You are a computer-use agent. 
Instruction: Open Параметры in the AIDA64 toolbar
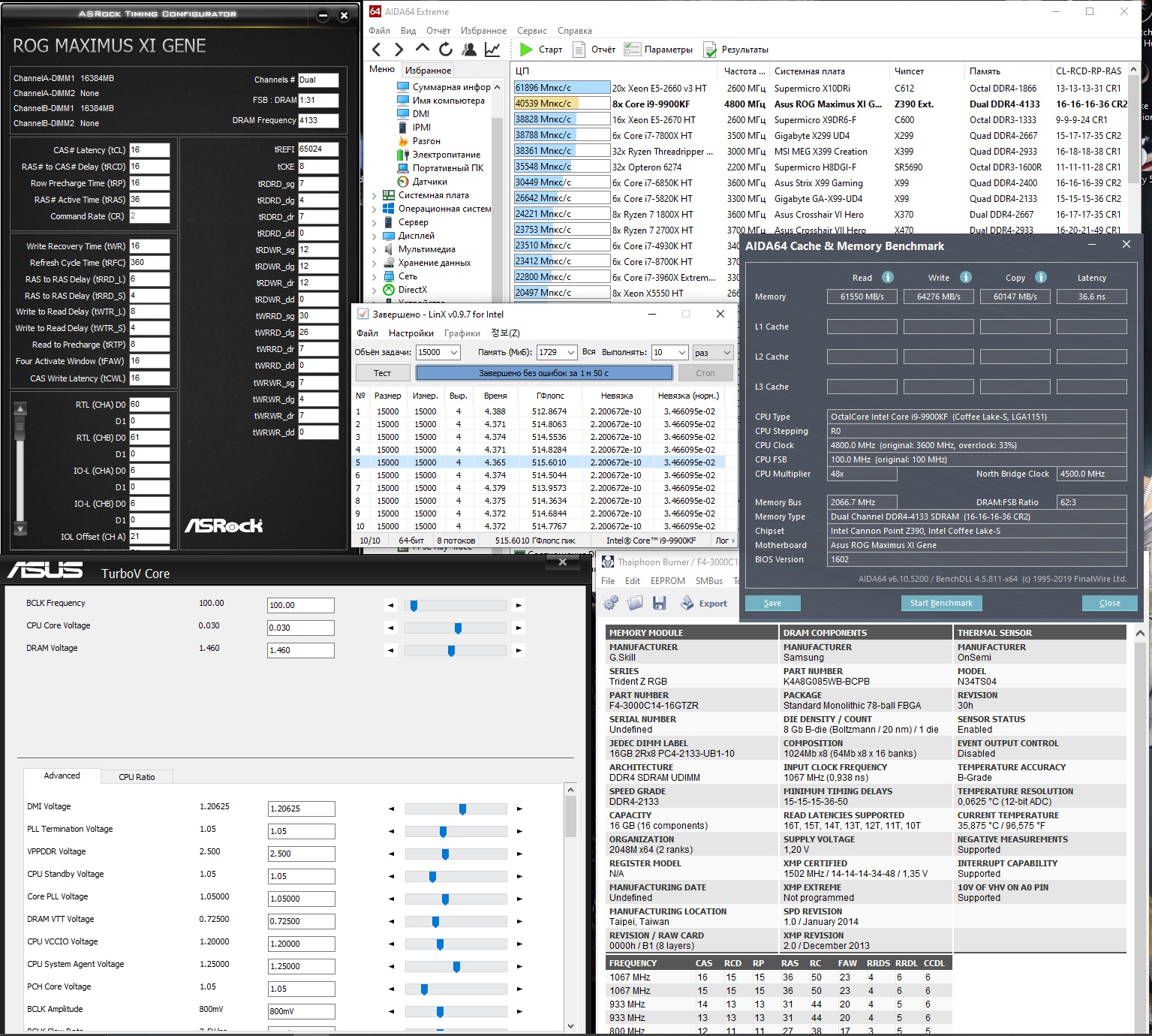(659, 50)
